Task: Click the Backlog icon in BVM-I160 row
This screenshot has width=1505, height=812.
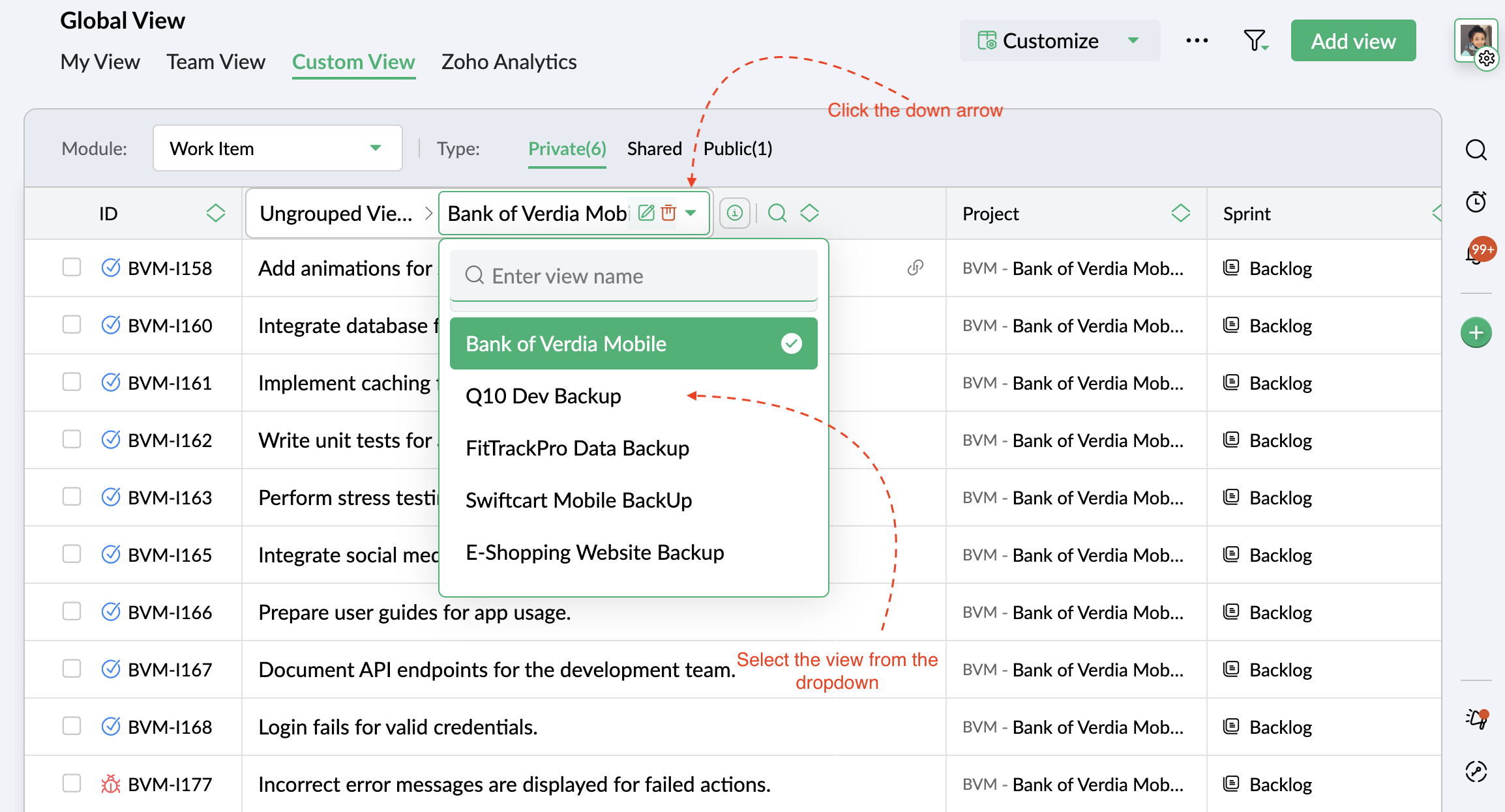Action: [x=1231, y=325]
